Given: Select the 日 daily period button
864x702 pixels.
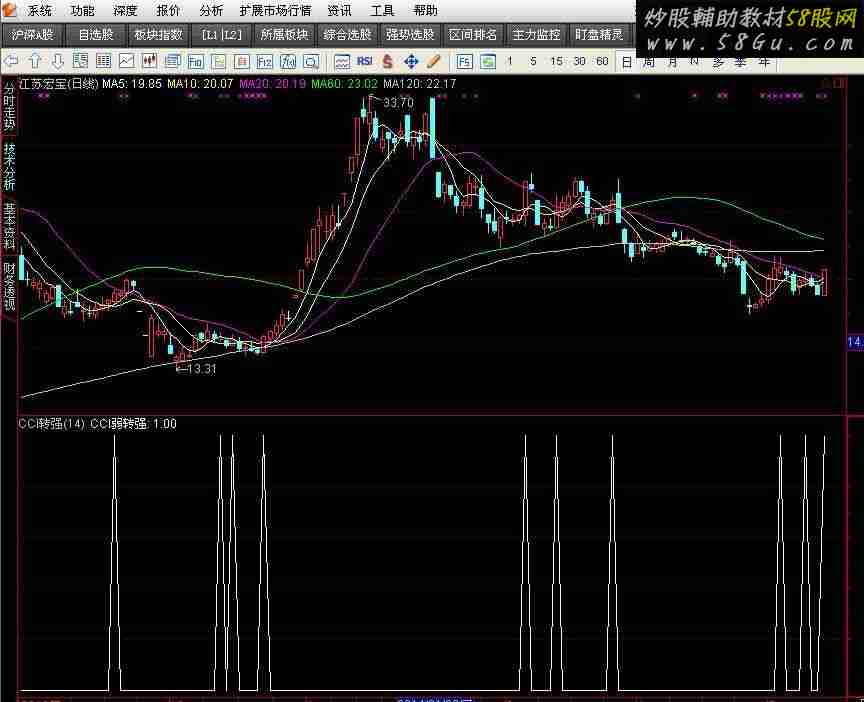Looking at the screenshot, I should [x=627, y=62].
